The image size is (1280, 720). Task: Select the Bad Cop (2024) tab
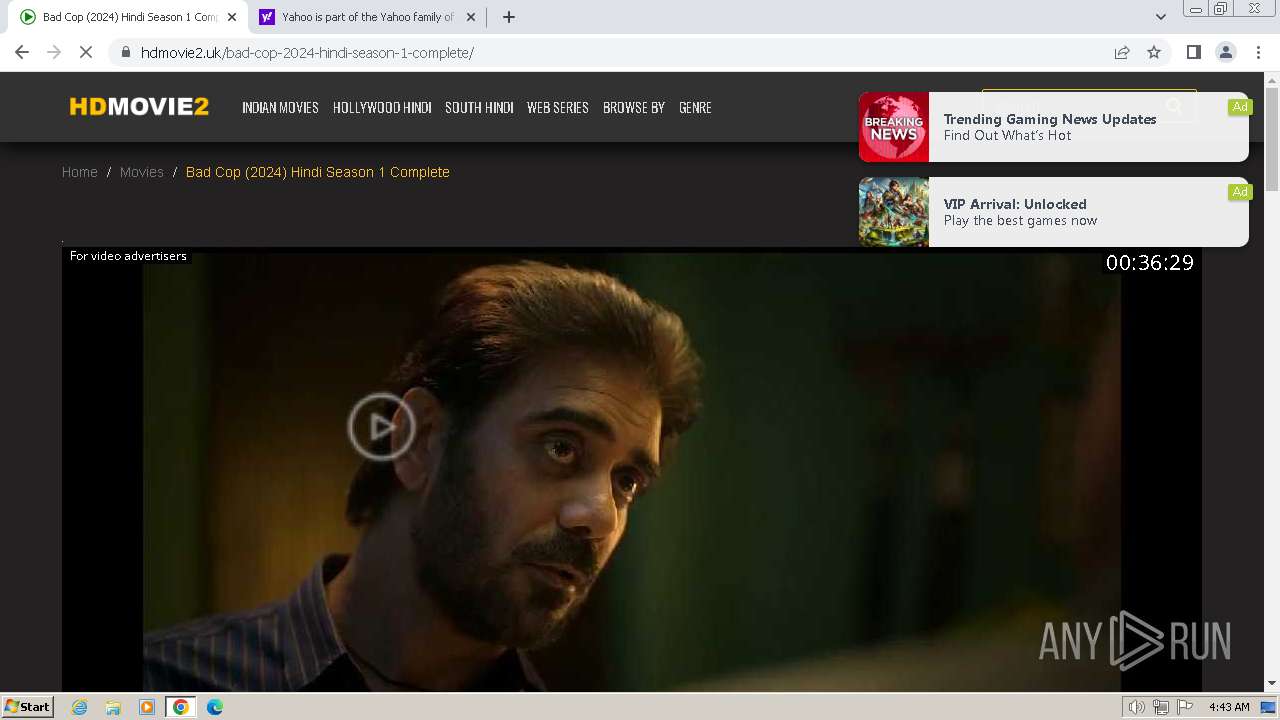pyautogui.click(x=128, y=17)
